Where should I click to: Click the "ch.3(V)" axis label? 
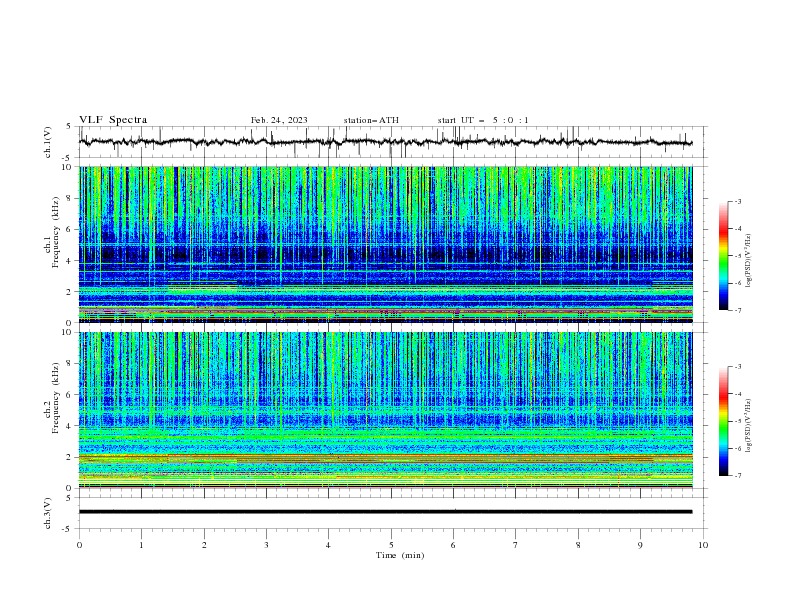pyautogui.click(x=48, y=513)
